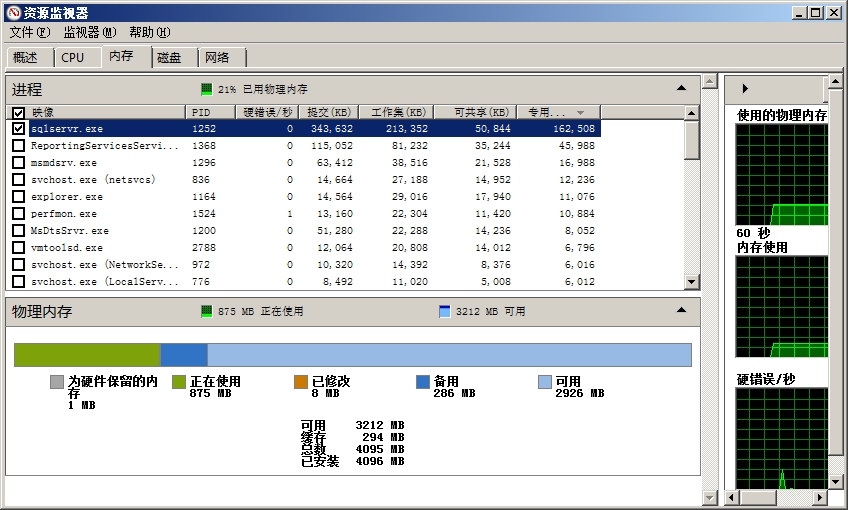Viewport: 848px width, 510px height.
Task: Click the 使用的物理内存 graph
Action: coord(781,174)
